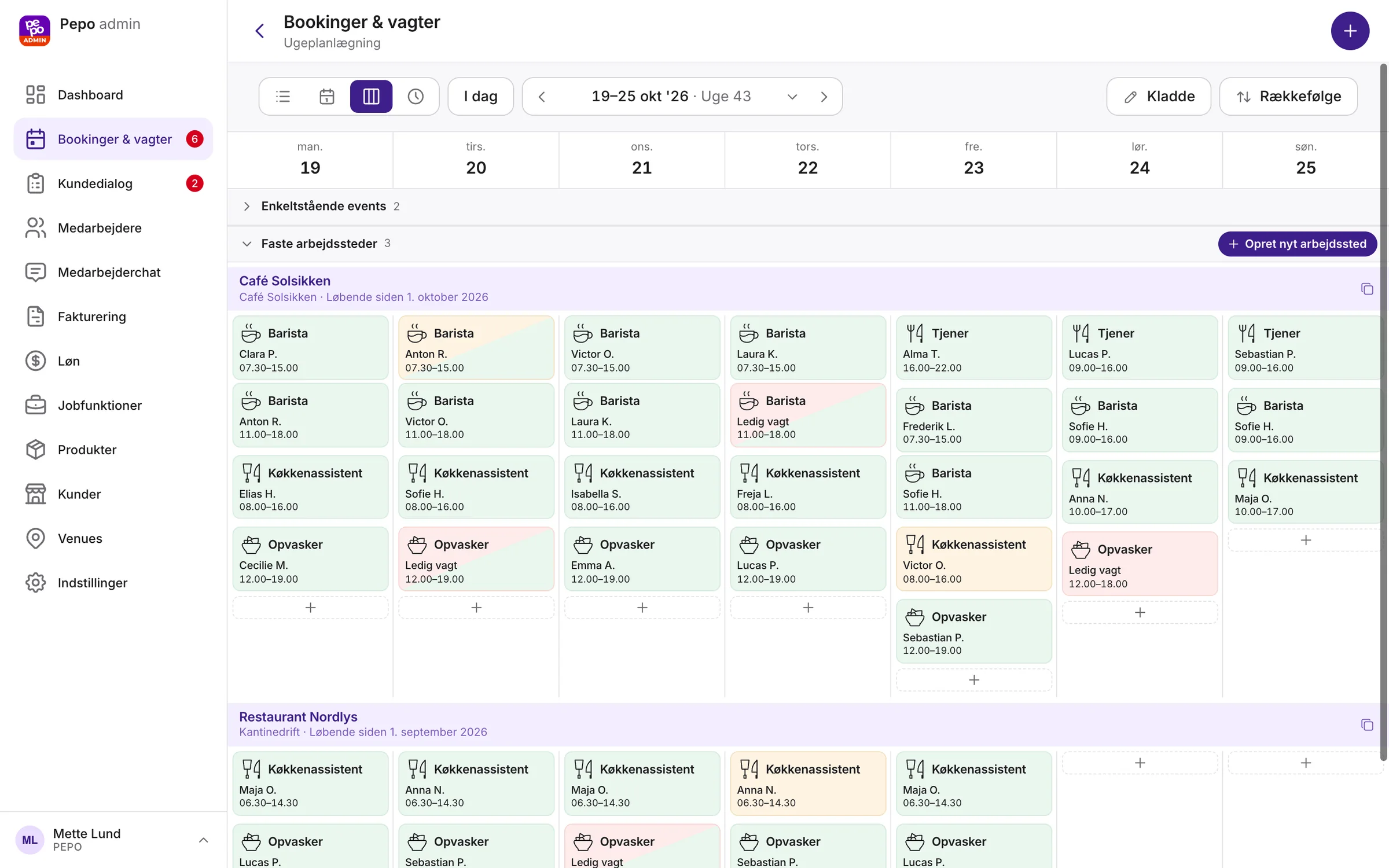Switch to list view icon
1389x868 pixels.
click(x=283, y=96)
